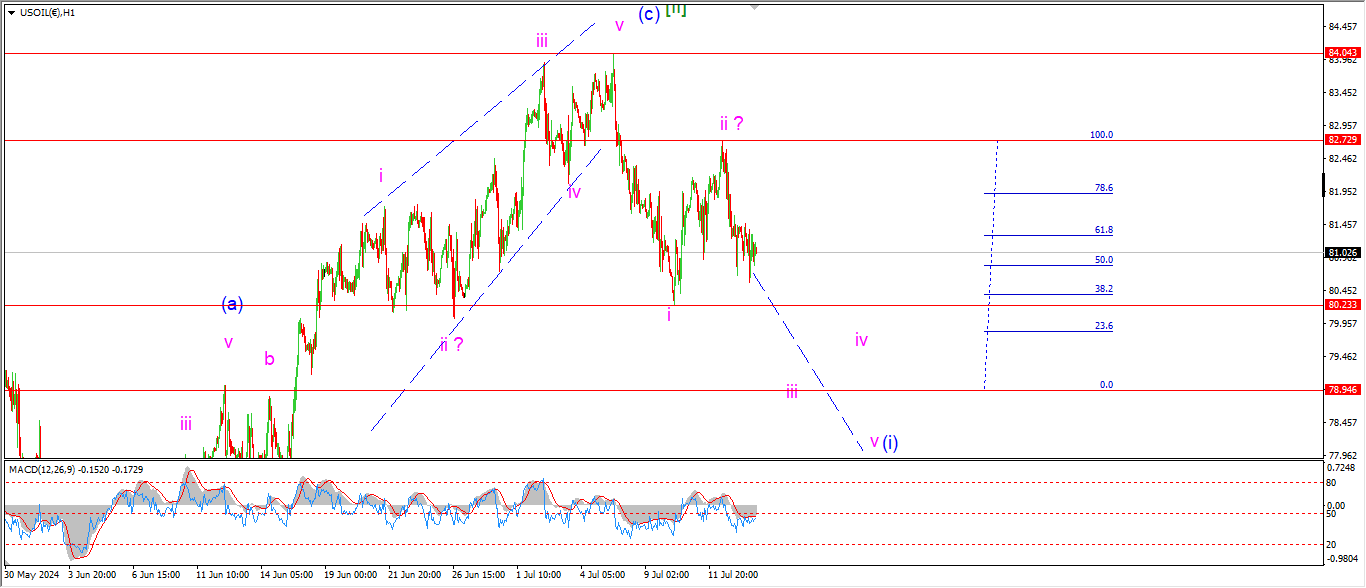The image size is (1366, 588).
Task: Open the USOIL chart symbol dropdown arrow
Action: (11, 13)
